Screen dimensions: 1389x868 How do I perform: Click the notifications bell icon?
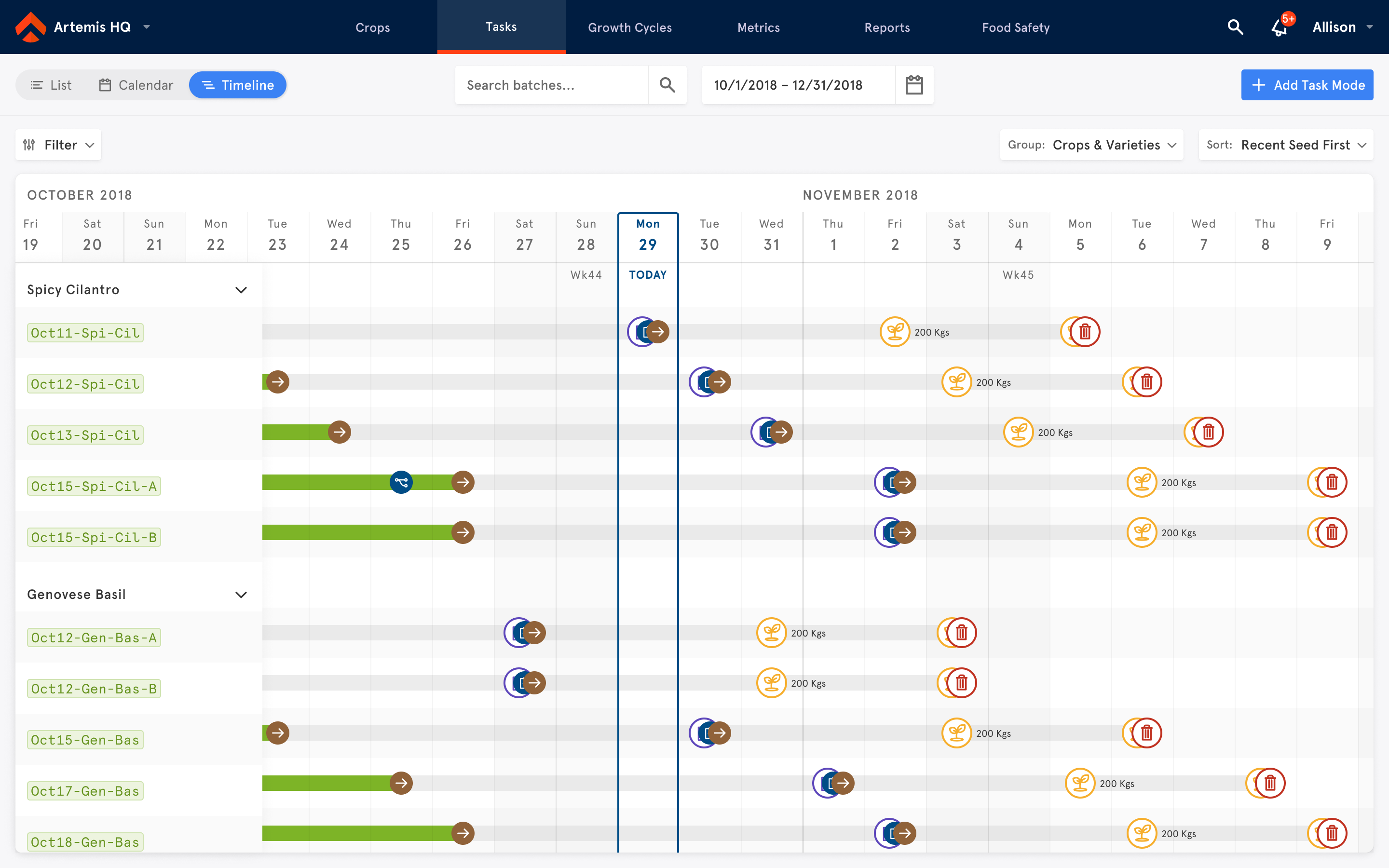[x=1279, y=27]
